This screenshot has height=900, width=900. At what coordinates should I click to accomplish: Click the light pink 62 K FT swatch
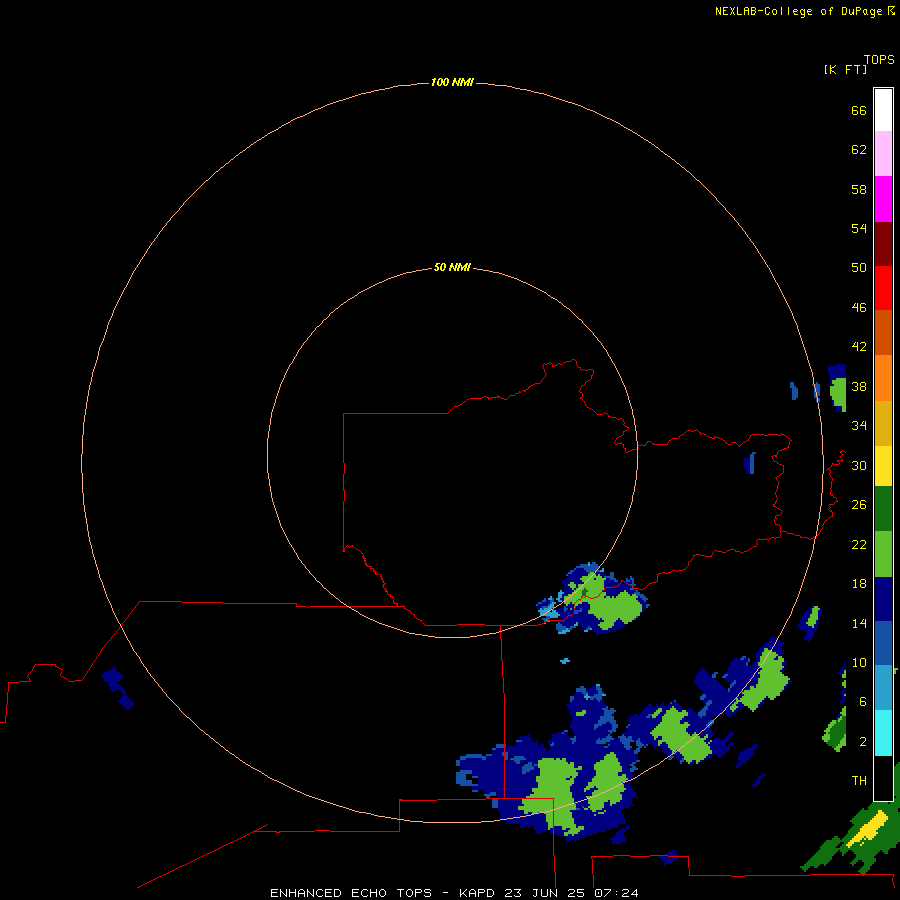883,154
